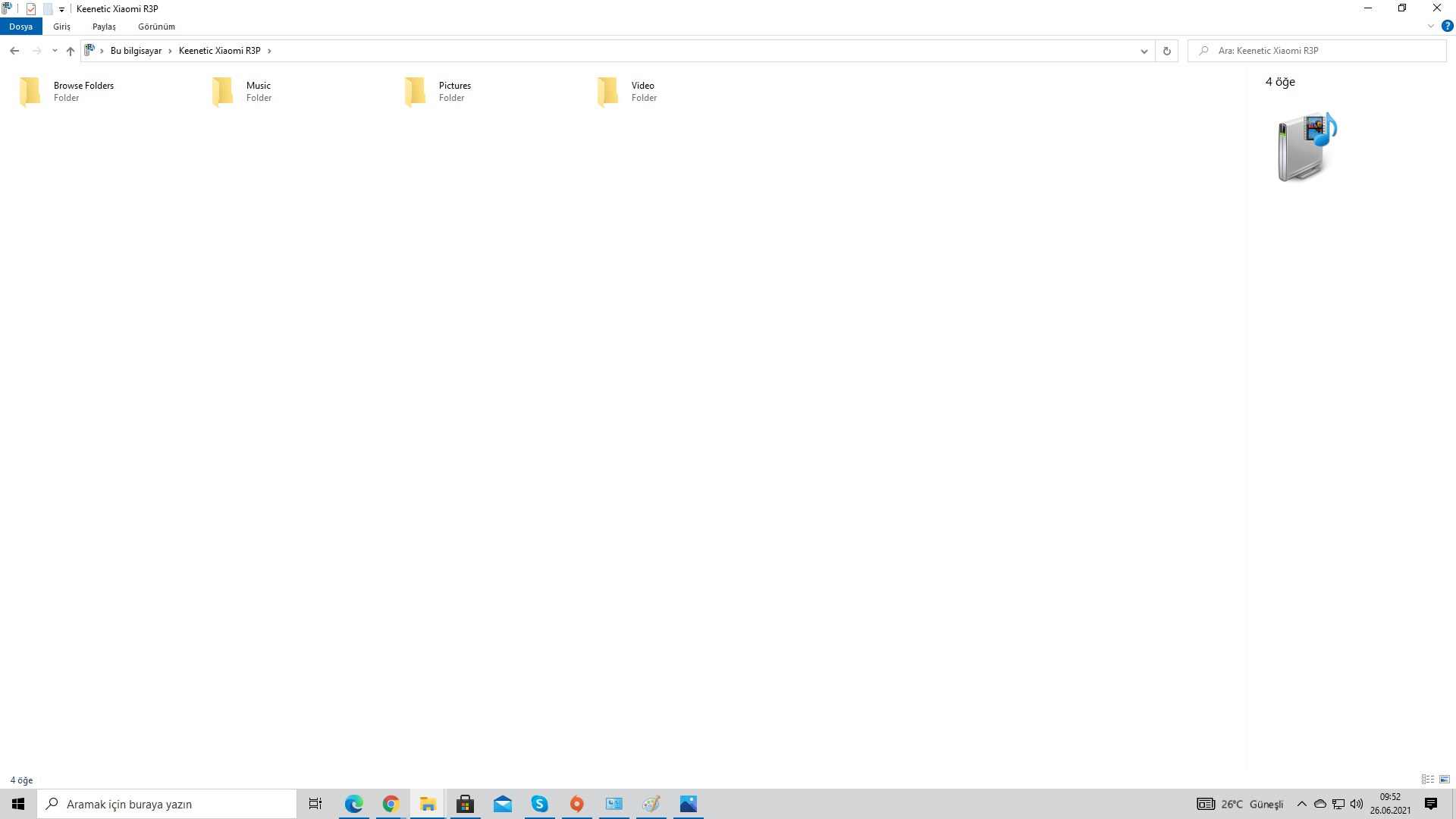The height and width of the screenshot is (819, 1456).
Task: Go back with the Back arrow
Action: [14, 51]
